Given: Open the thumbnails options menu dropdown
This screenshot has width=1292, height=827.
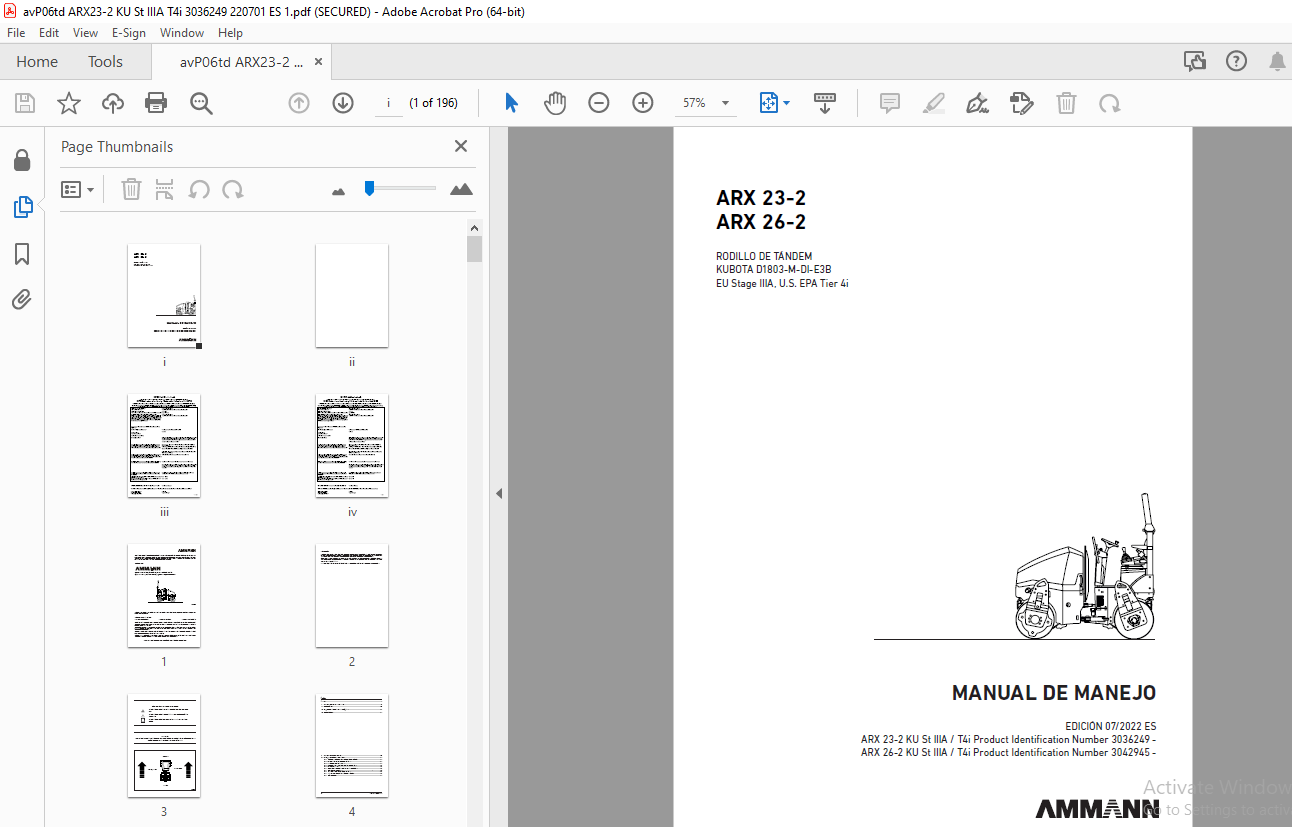Looking at the screenshot, I should (x=78, y=189).
